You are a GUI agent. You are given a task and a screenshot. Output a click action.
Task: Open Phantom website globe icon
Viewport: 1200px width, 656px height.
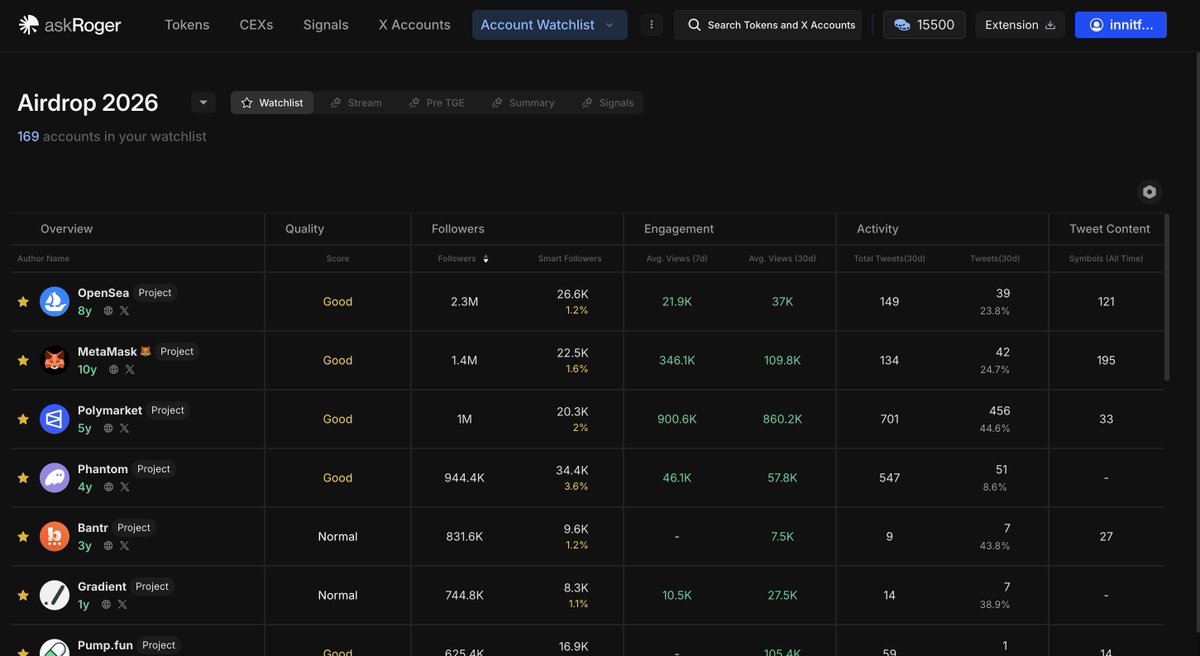108,487
